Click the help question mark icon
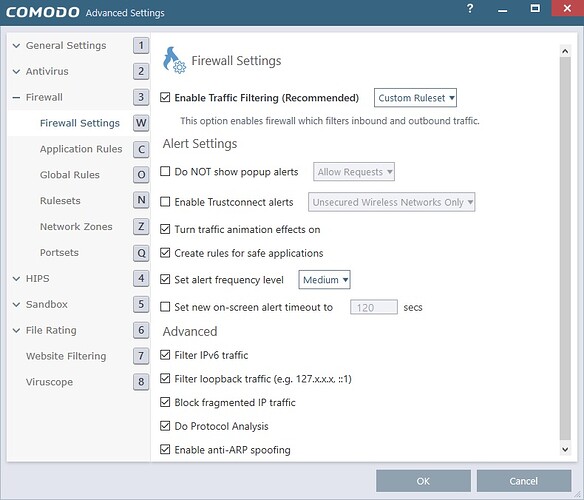 click(x=470, y=9)
